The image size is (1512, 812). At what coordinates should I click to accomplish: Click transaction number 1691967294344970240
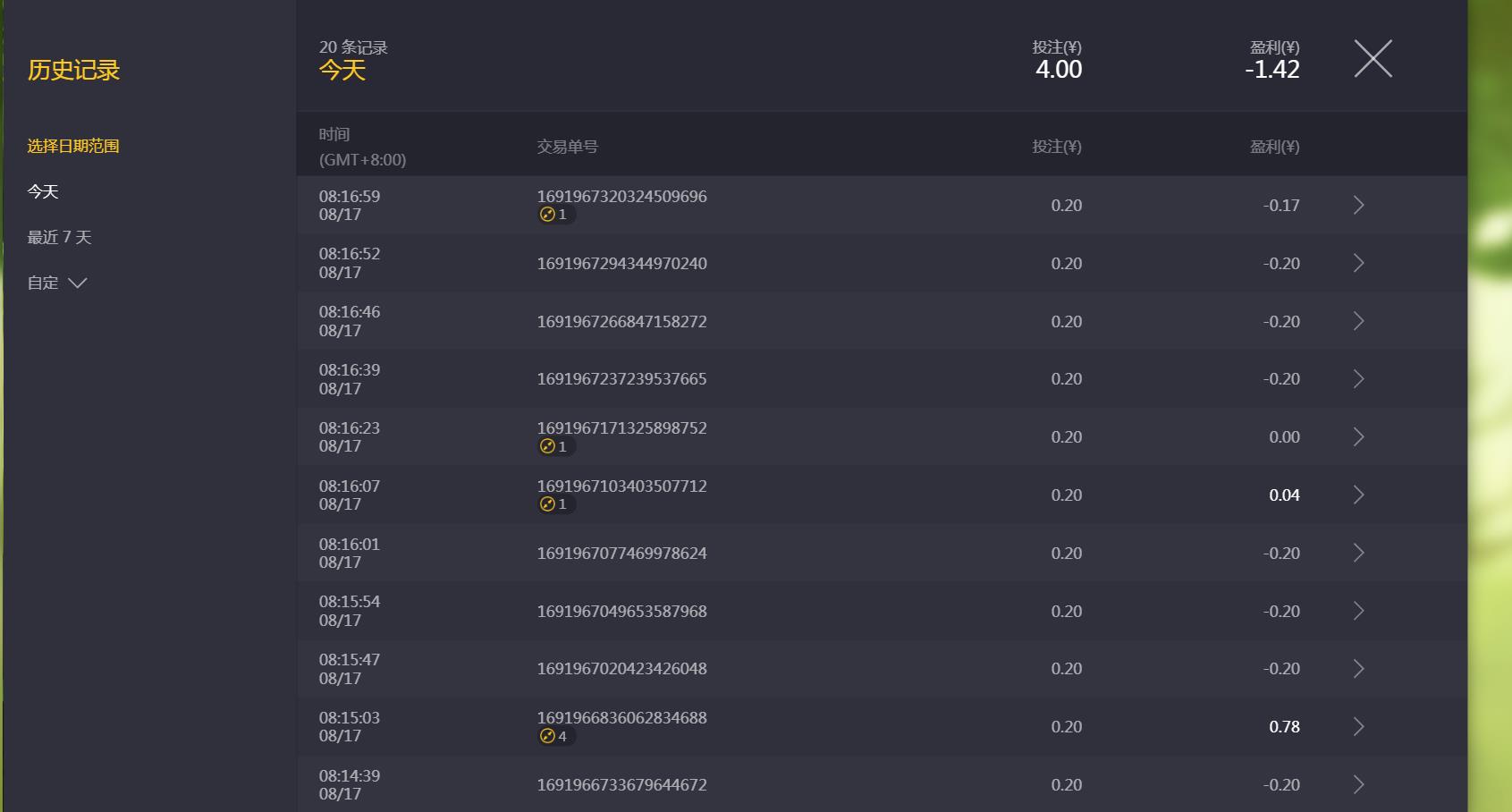point(621,263)
